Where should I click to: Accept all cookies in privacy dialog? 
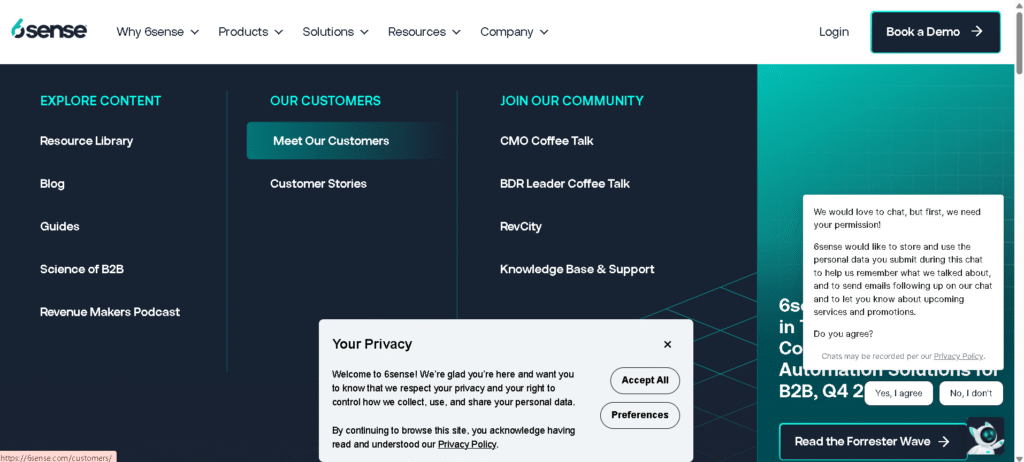[645, 380]
